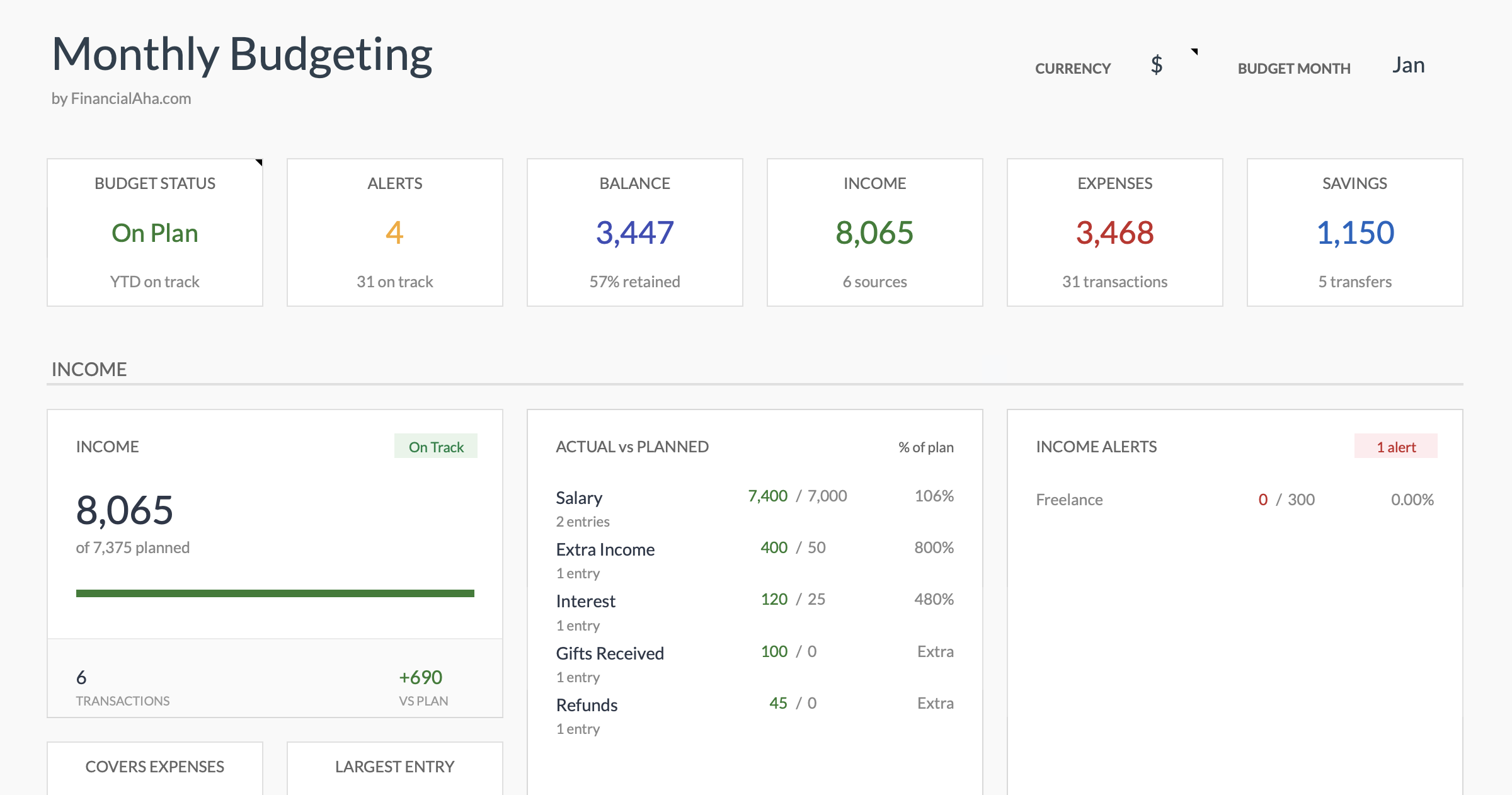Viewport: 1512px width, 795px height.
Task: Select the Balance value 3,447
Action: click(634, 231)
